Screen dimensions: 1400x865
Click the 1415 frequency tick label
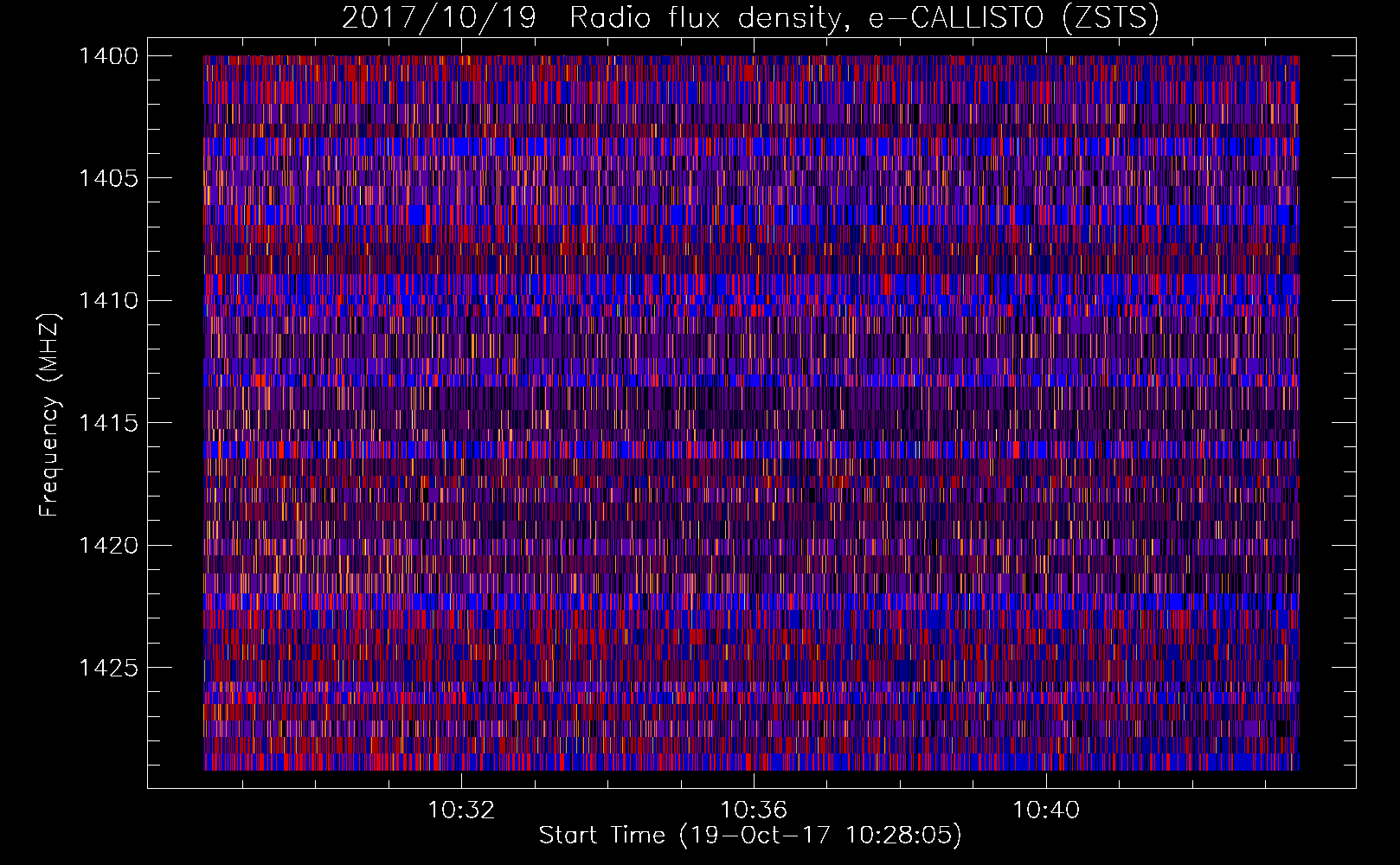tap(108, 423)
